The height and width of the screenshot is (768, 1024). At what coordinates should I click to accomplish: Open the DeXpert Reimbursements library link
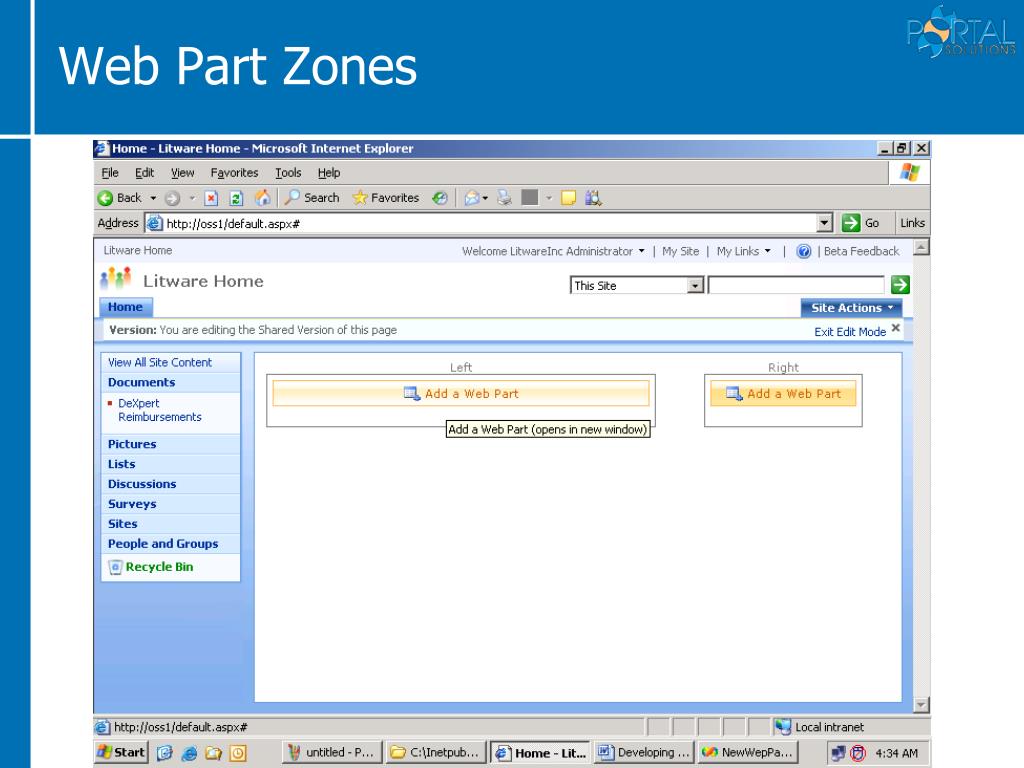159,410
